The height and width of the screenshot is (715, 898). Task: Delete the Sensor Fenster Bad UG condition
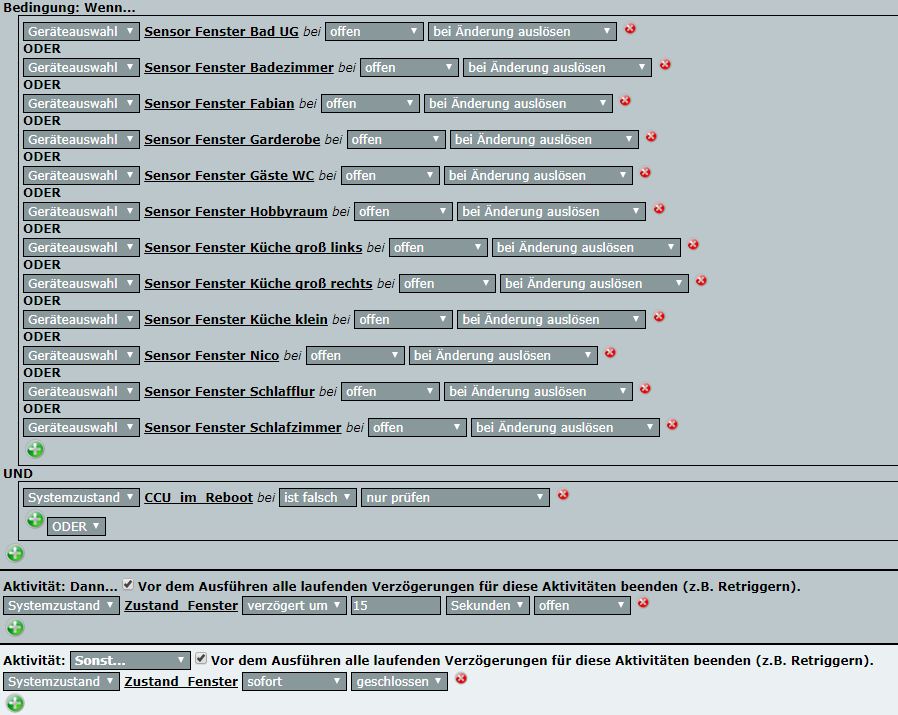(x=630, y=29)
